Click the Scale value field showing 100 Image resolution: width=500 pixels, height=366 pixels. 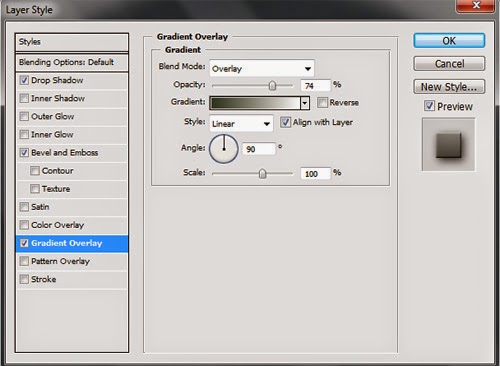pyautogui.click(x=315, y=174)
